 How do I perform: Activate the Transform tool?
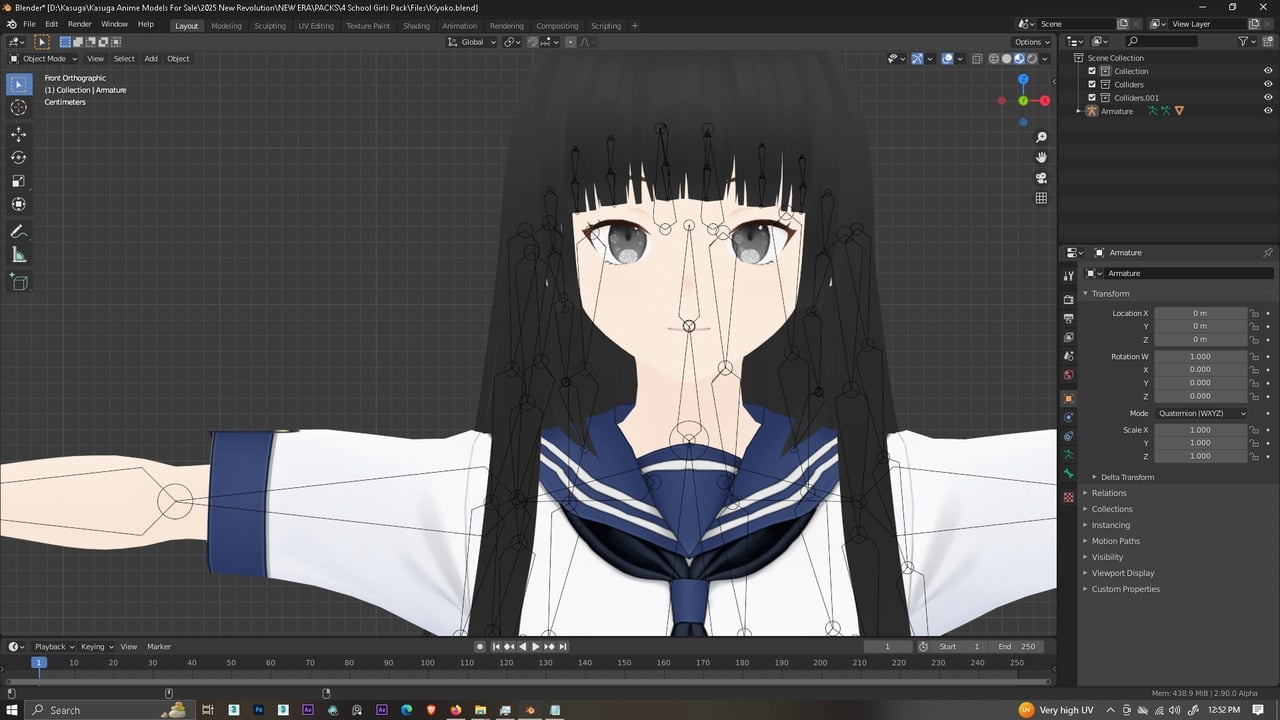(x=19, y=204)
